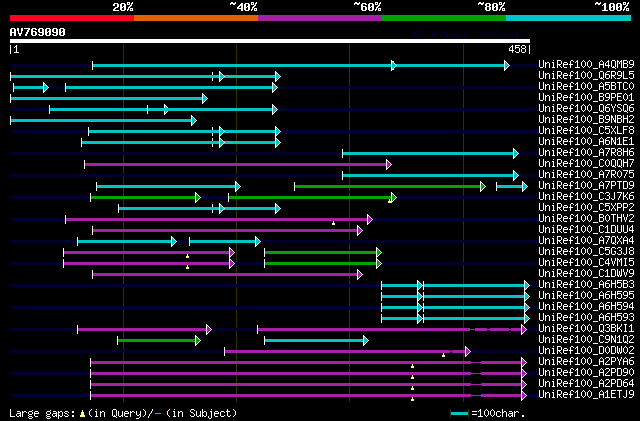Click the ~60% legend label
The width and height of the screenshot is (640, 421).
367,7
